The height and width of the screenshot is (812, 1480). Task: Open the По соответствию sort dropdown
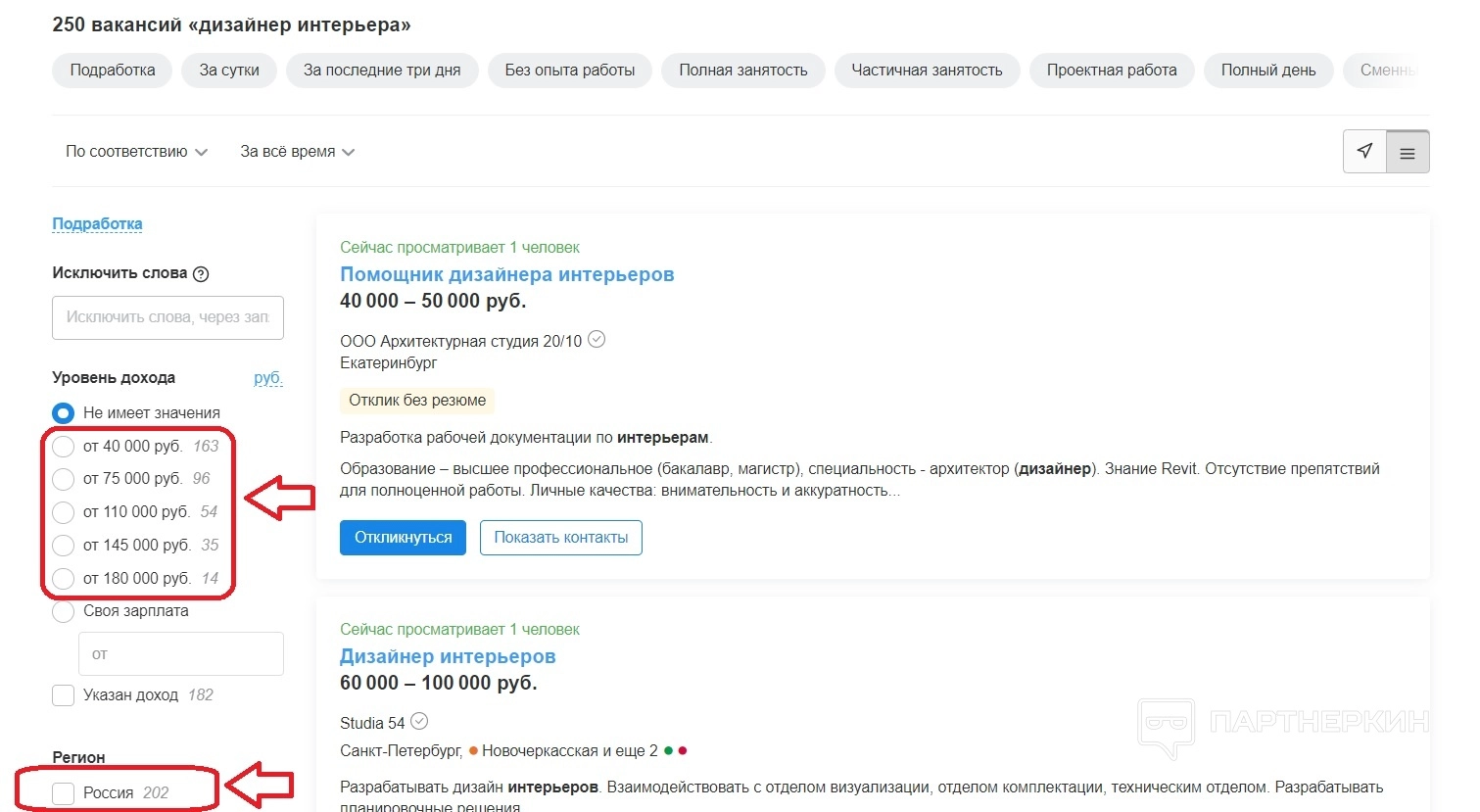coord(136,152)
